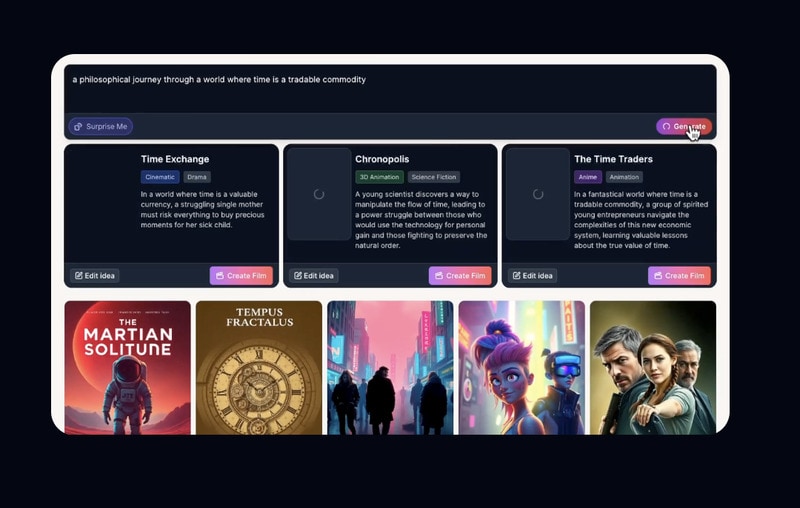Click the dice icon on Surprise Me

click(78, 127)
